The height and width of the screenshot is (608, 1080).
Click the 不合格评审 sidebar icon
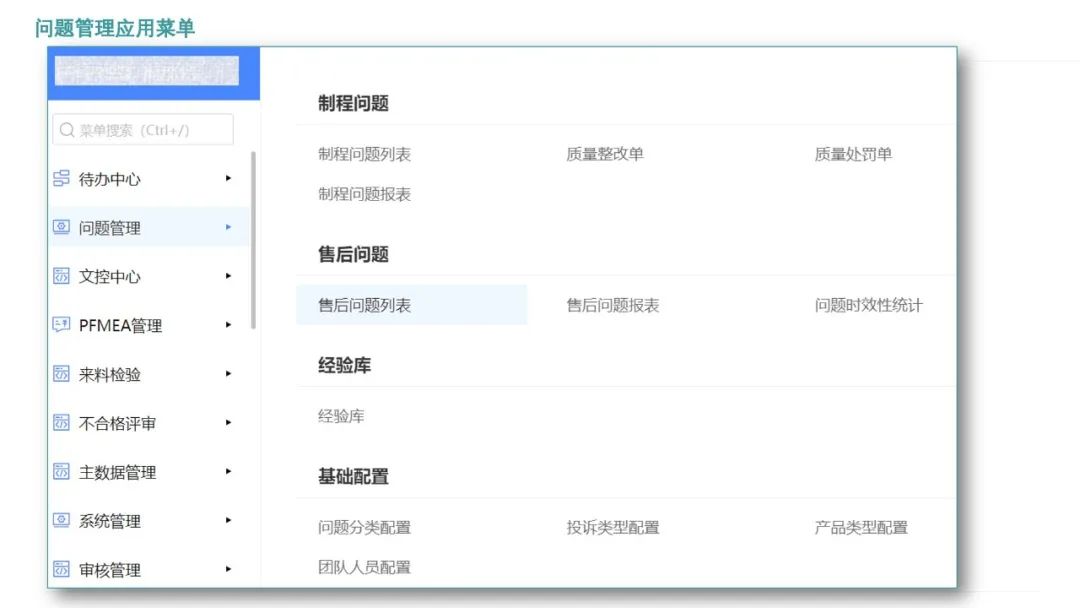[x=61, y=423]
